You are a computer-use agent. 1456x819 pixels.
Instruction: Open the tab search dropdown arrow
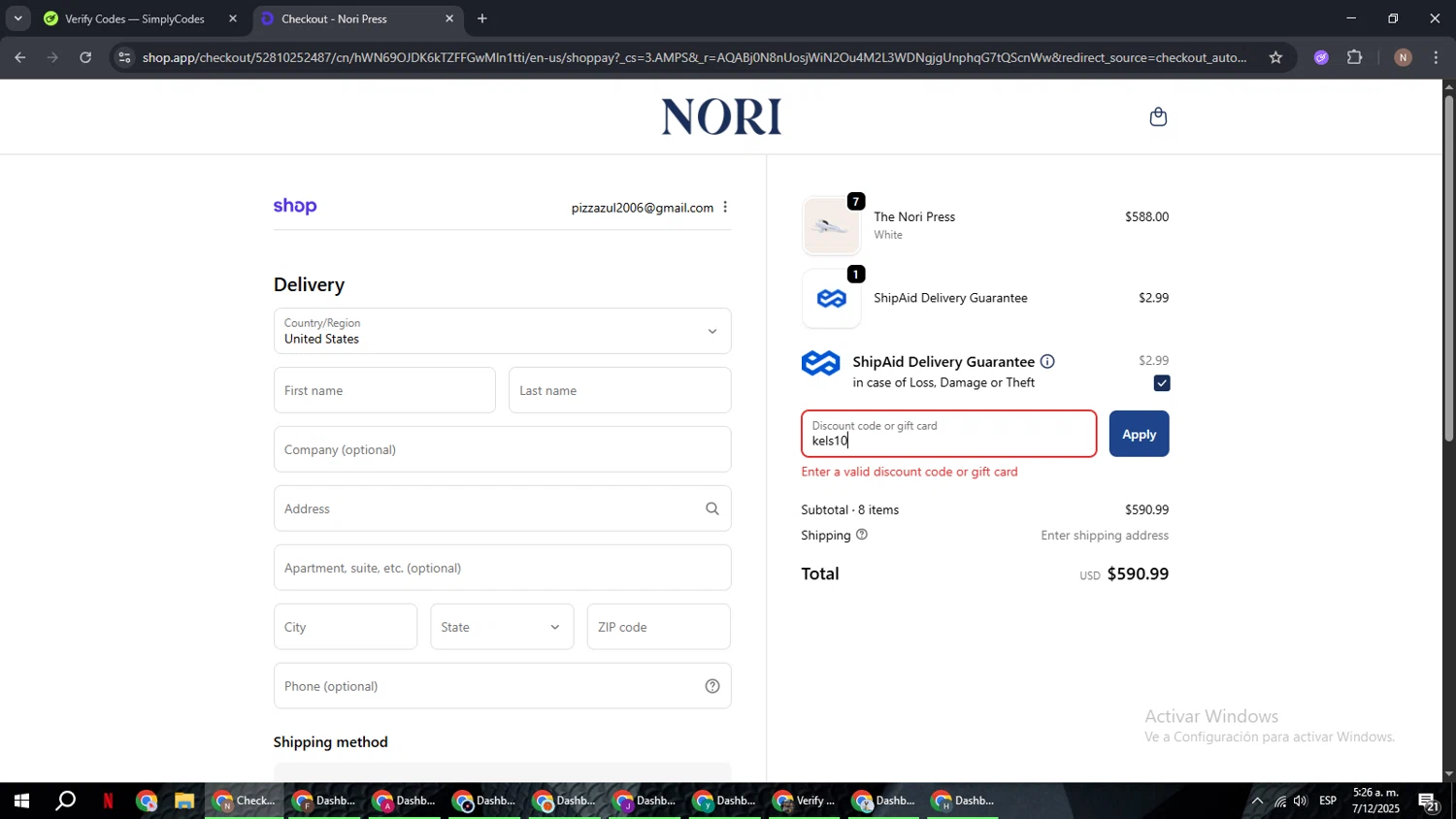(17, 18)
